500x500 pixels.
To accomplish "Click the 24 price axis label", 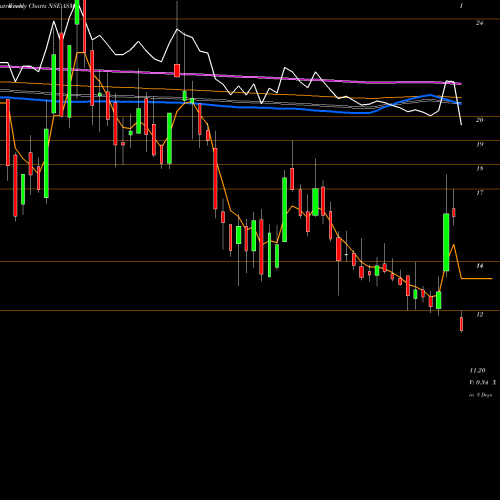I will (x=479, y=23).
